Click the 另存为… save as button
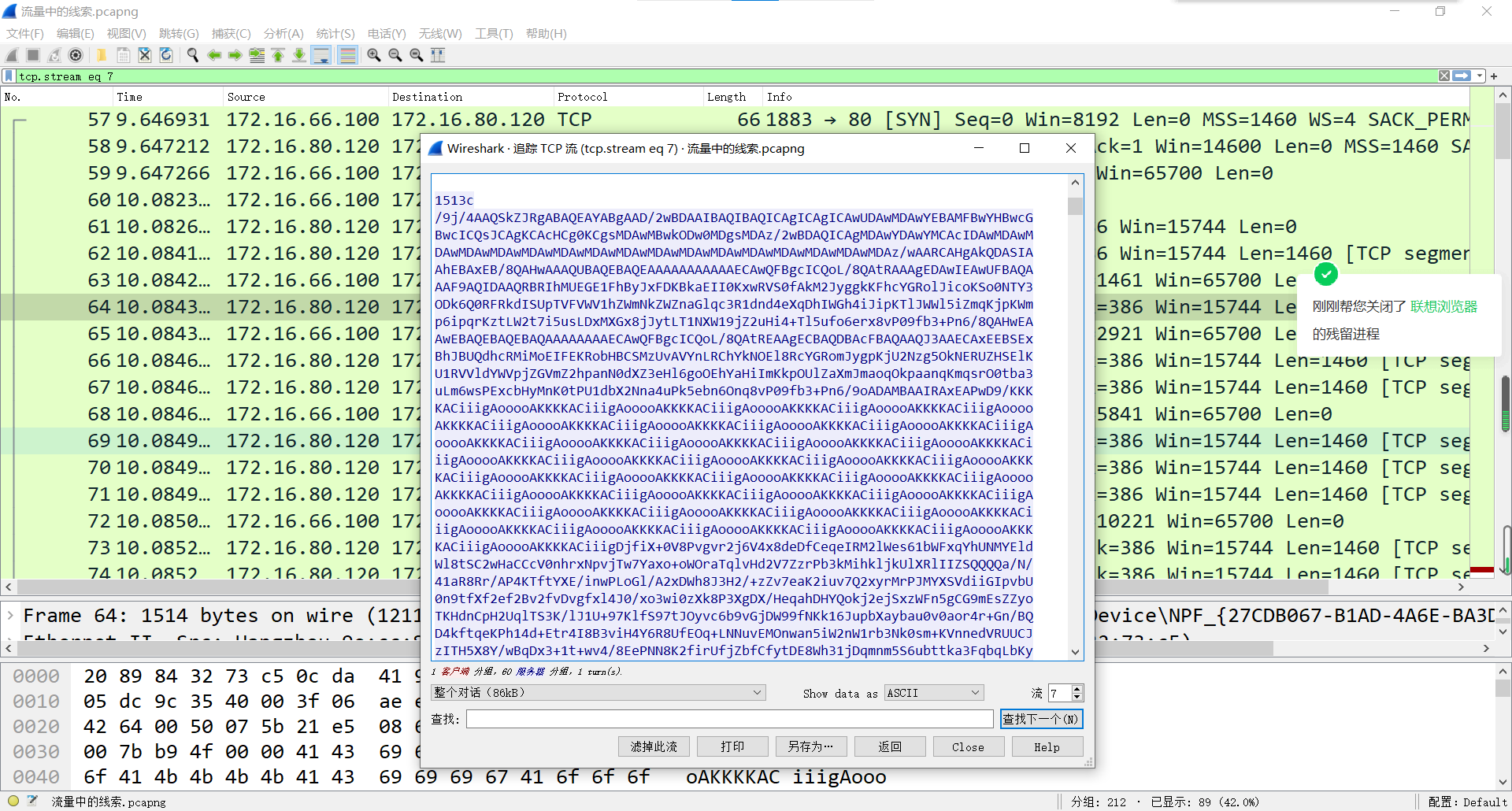Image resolution: width=1512 pixels, height=811 pixels. 810,746
